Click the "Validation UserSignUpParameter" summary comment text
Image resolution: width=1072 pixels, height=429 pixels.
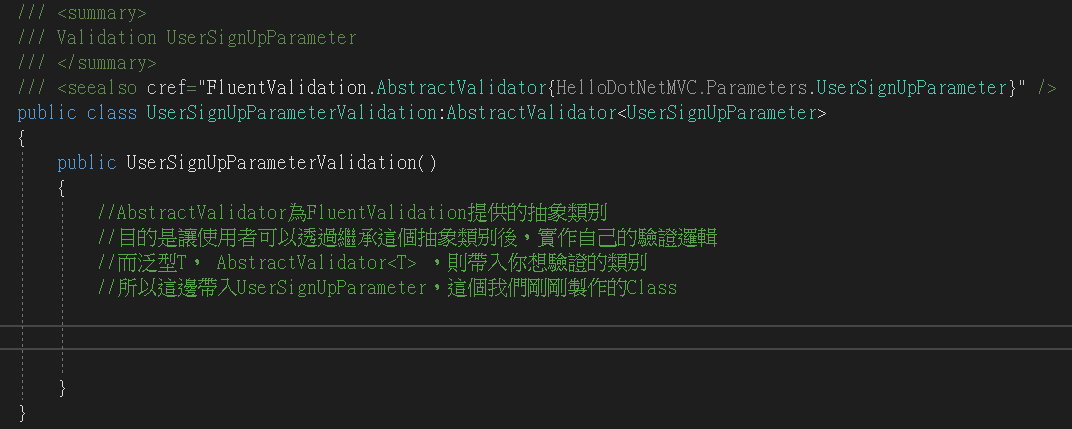[206, 38]
